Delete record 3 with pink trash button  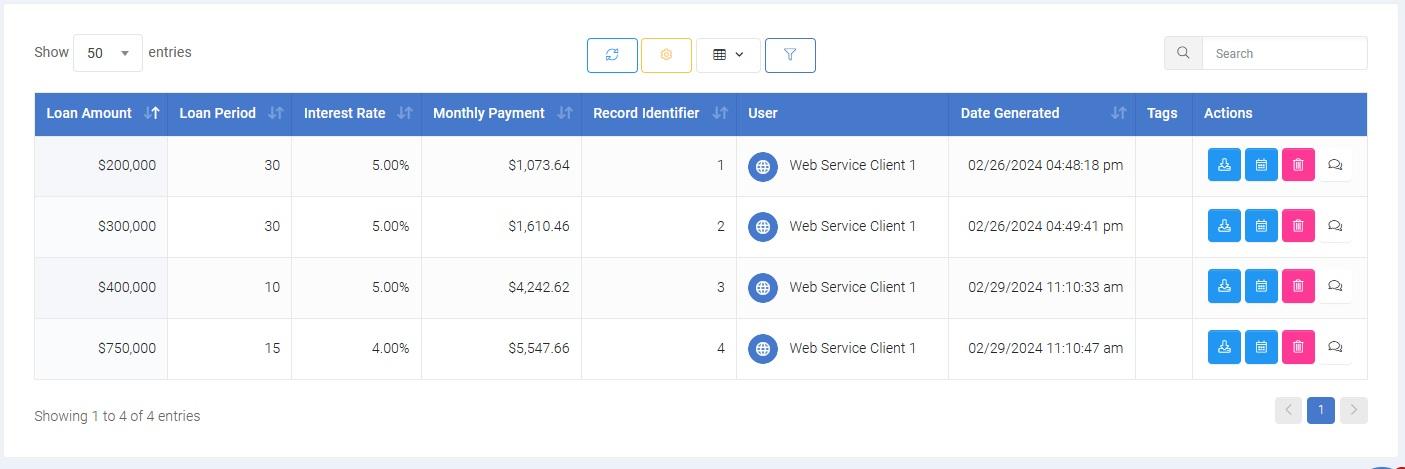click(1298, 287)
